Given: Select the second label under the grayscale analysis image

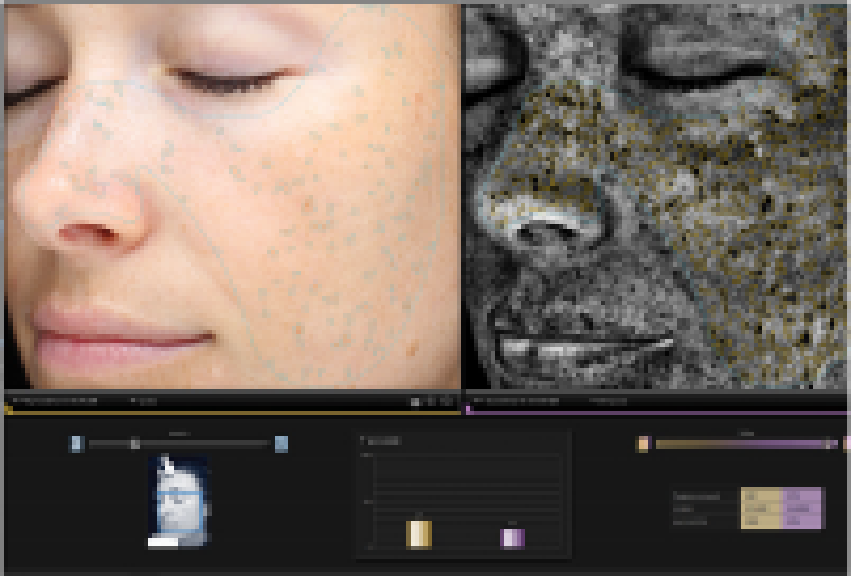Looking at the screenshot, I should pyautogui.click(x=608, y=401).
